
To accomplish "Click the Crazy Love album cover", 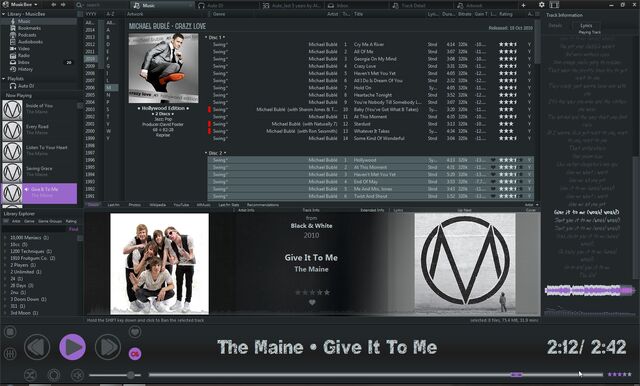I will [163, 68].
